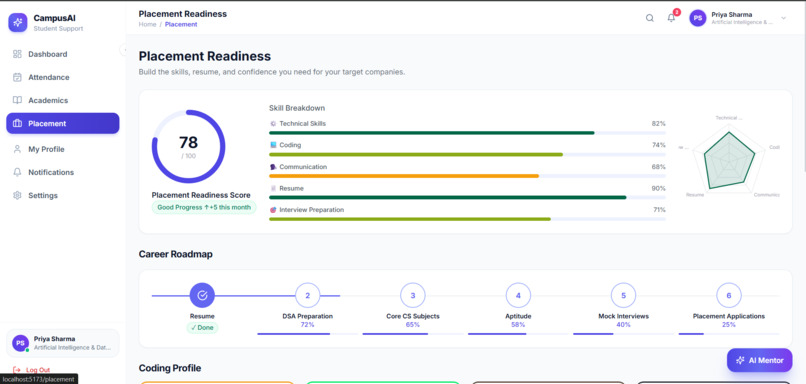Open the AI Mentor chat button
Image resolution: width=806 pixels, height=384 pixels.
pyautogui.click(x=759, y=360)
